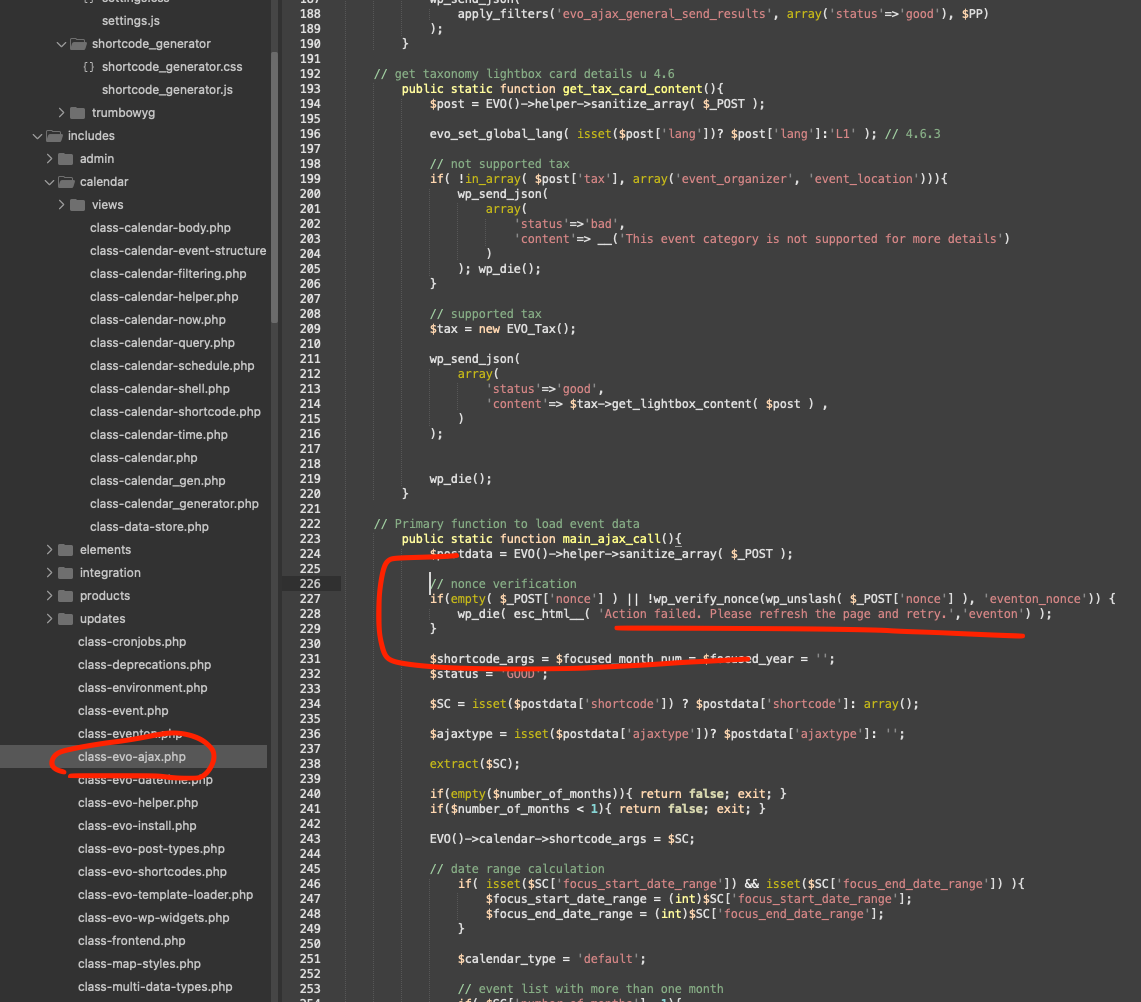Open class-calendar-helper.php
Image resolution: width=1141 pixels, height=1002 pixels.
pos(164,297)
